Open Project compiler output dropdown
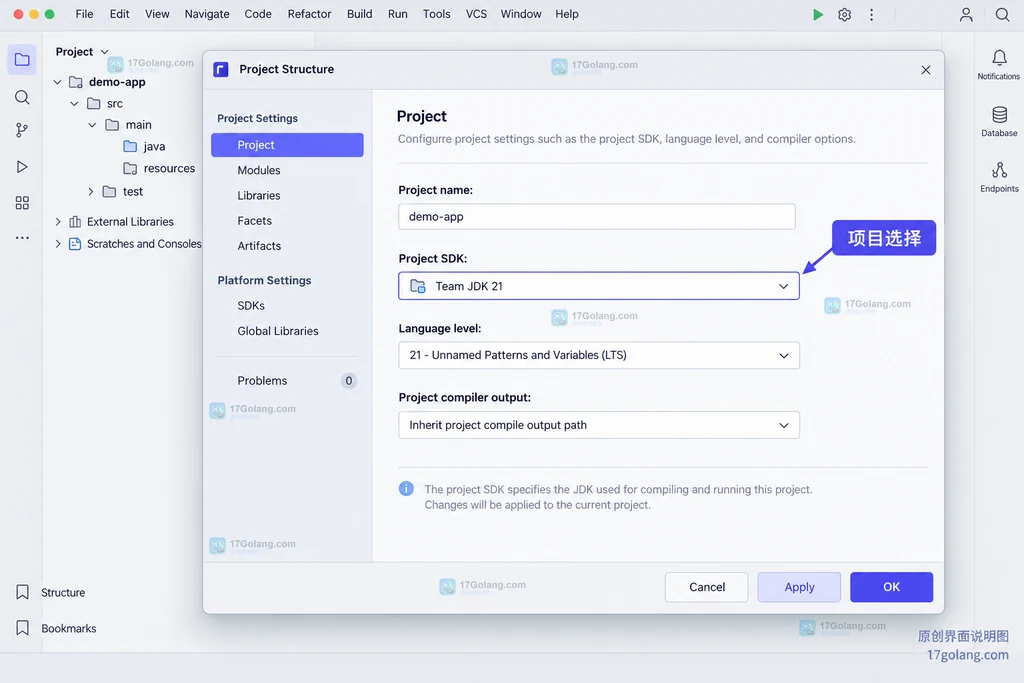This screenshot has width=1024, height=683. (x=599, y=425)
